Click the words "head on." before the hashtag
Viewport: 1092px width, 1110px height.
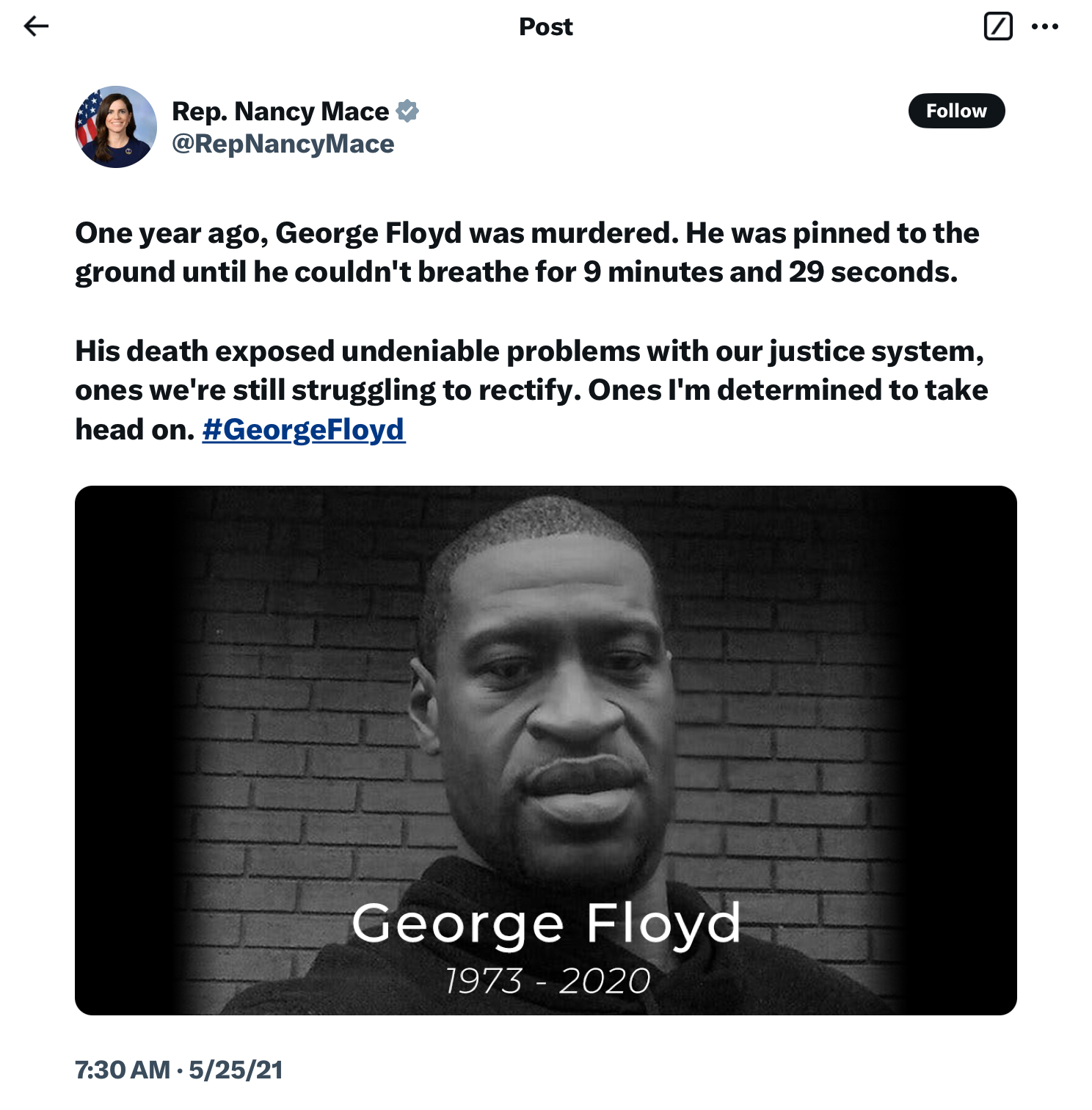pyautogui.click(x=134, y=429)
